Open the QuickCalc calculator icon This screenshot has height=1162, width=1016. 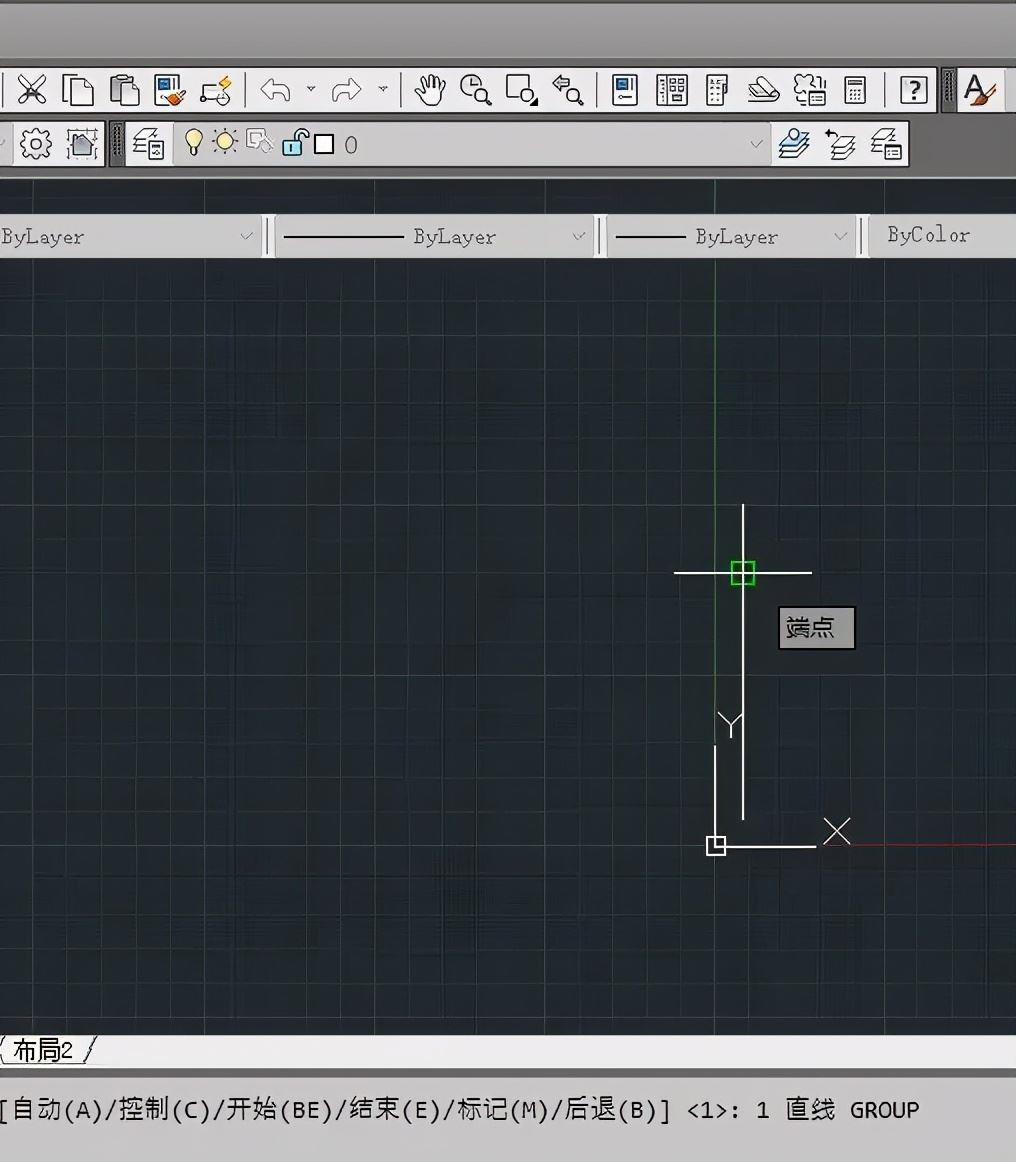tap(855, 90)
